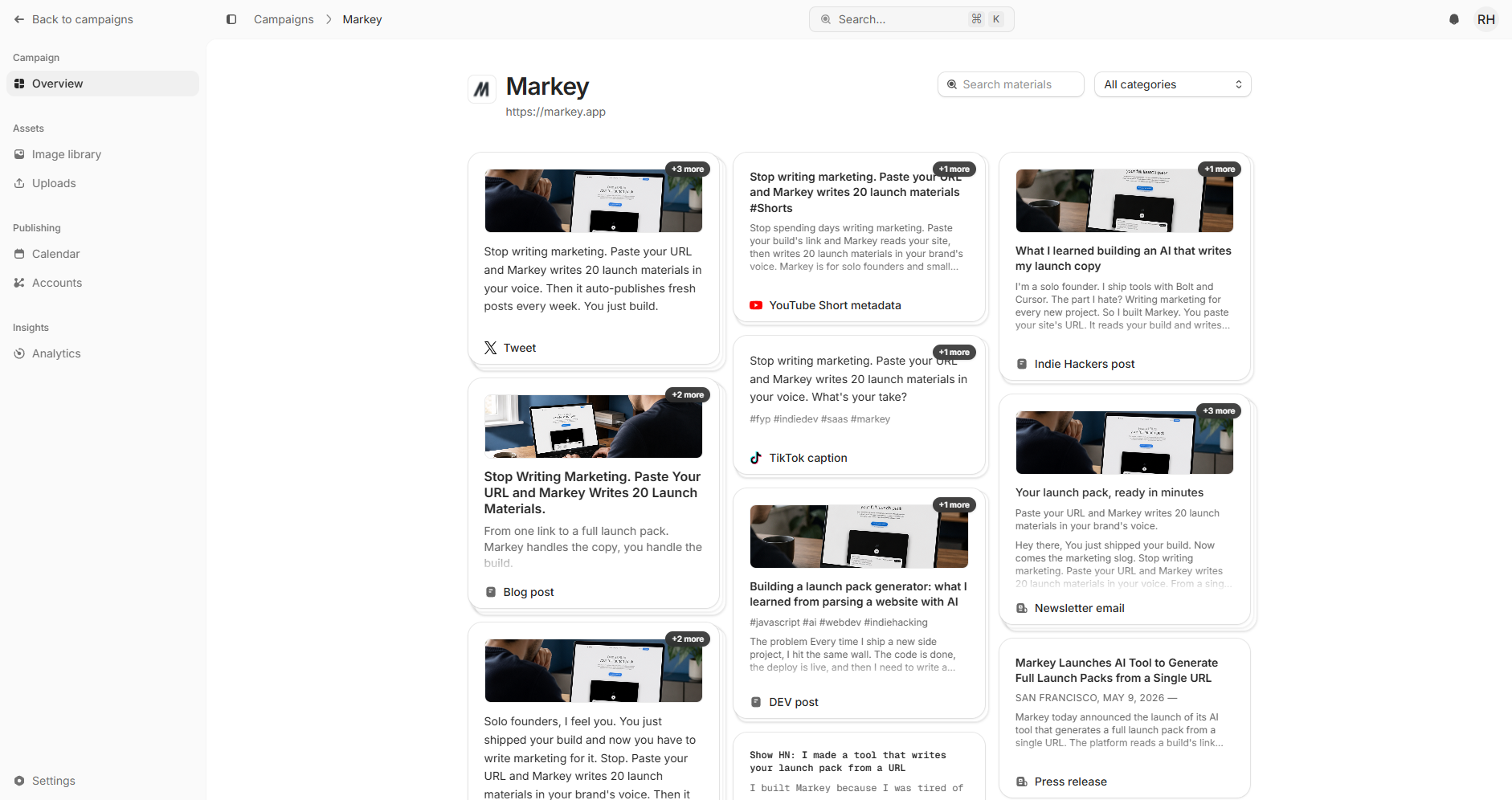Viewport: 1512px width, 800px height.
Task: Click the Campaigns breadcrumb link
Action: coord(284,19)
